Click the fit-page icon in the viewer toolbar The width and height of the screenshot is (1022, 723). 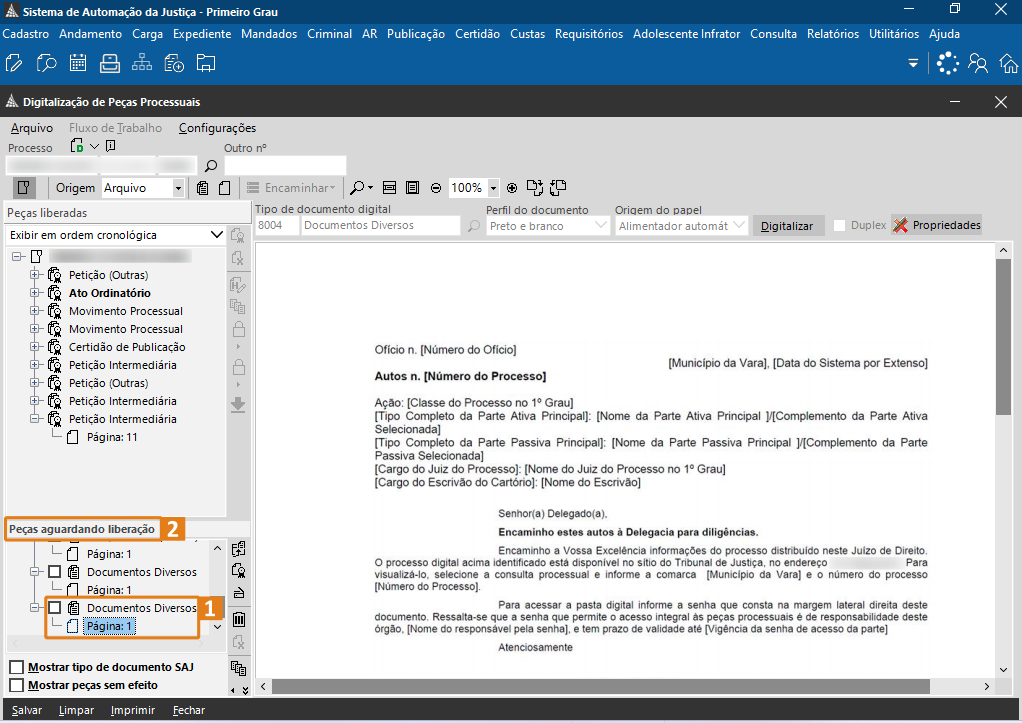[412, 188]
